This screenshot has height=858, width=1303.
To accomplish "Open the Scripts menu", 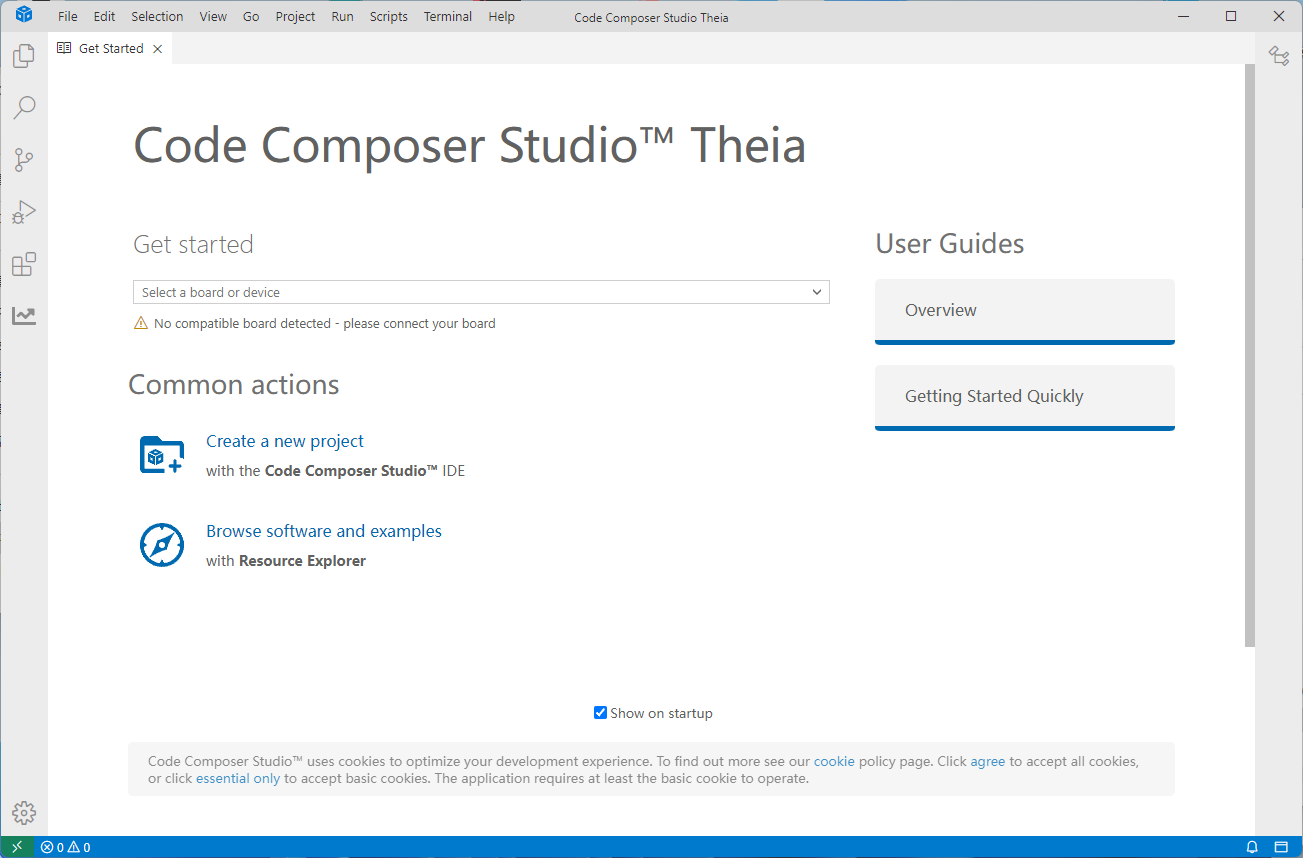I will (x=388, y=16).
